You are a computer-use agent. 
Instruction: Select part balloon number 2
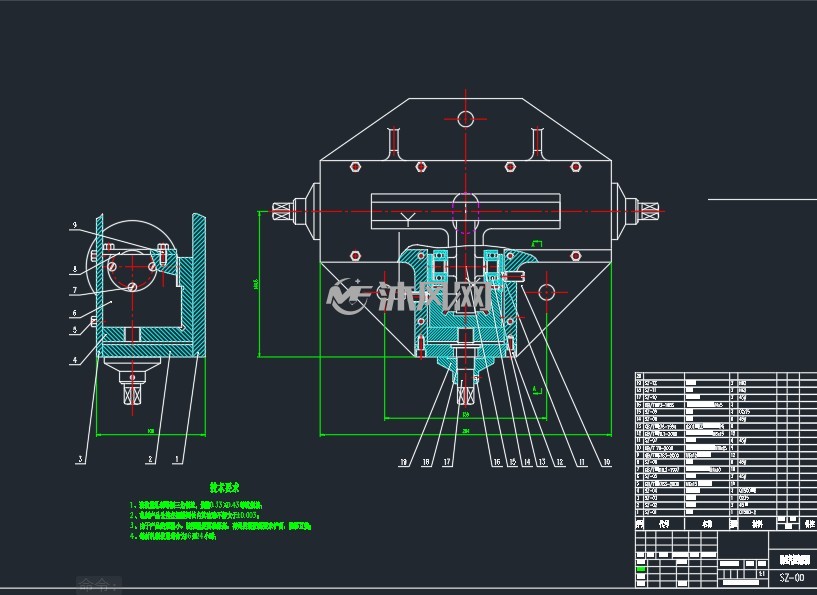(151, 459)
